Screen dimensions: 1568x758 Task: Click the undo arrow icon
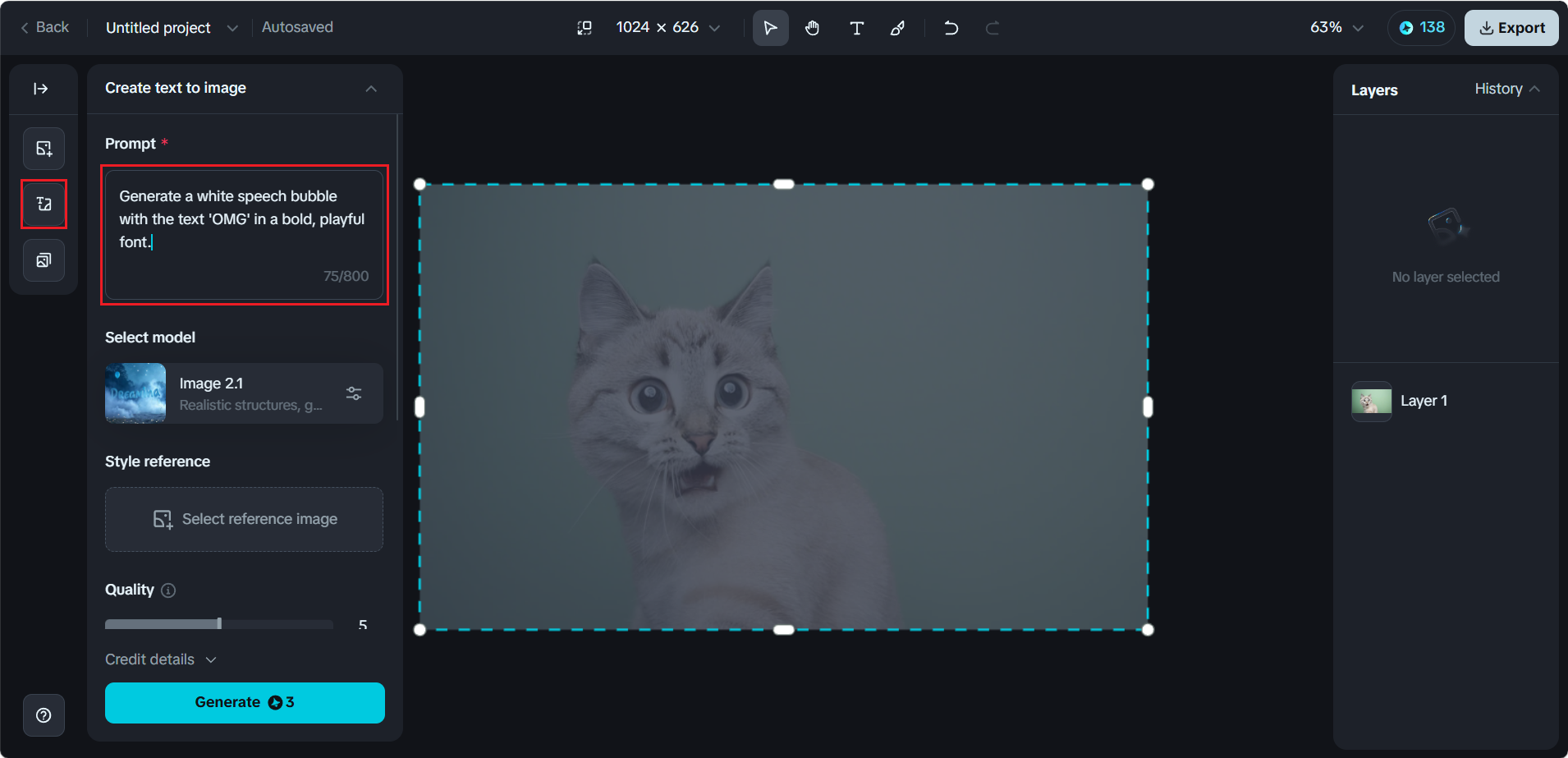pos(951,28)
